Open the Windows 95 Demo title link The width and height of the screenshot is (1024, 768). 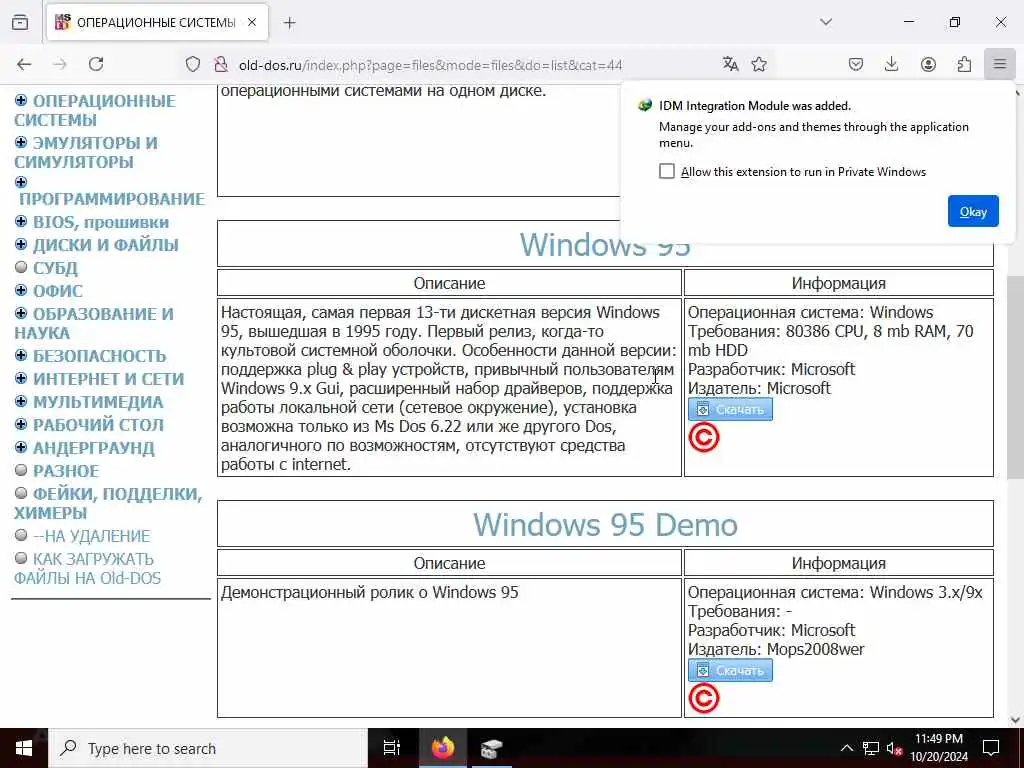pos(605,524)
